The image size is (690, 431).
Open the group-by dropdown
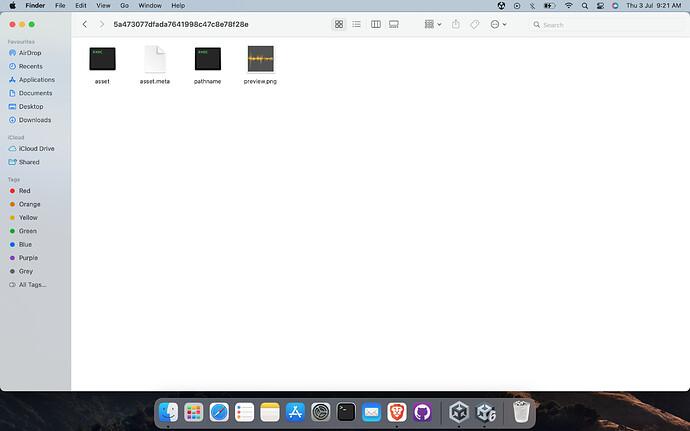pos(433,24)
